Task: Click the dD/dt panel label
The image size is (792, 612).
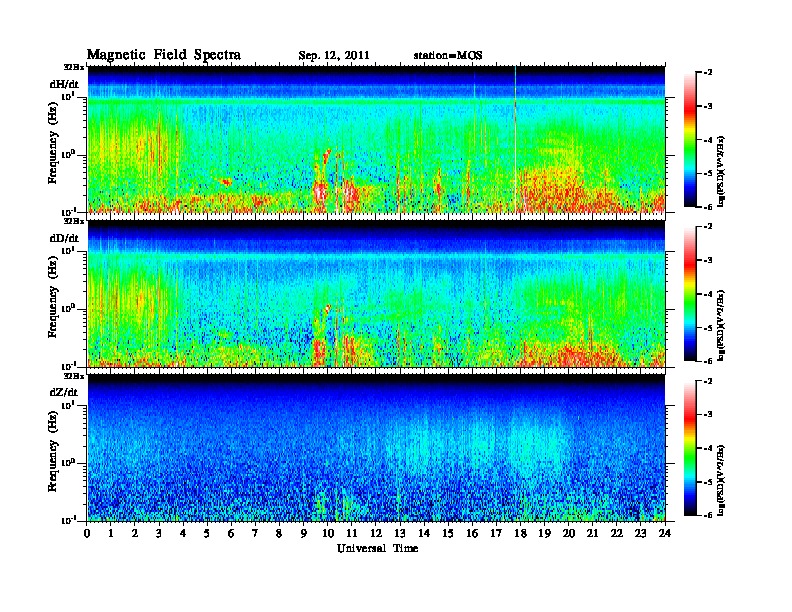Action: (x=64, y=238)
